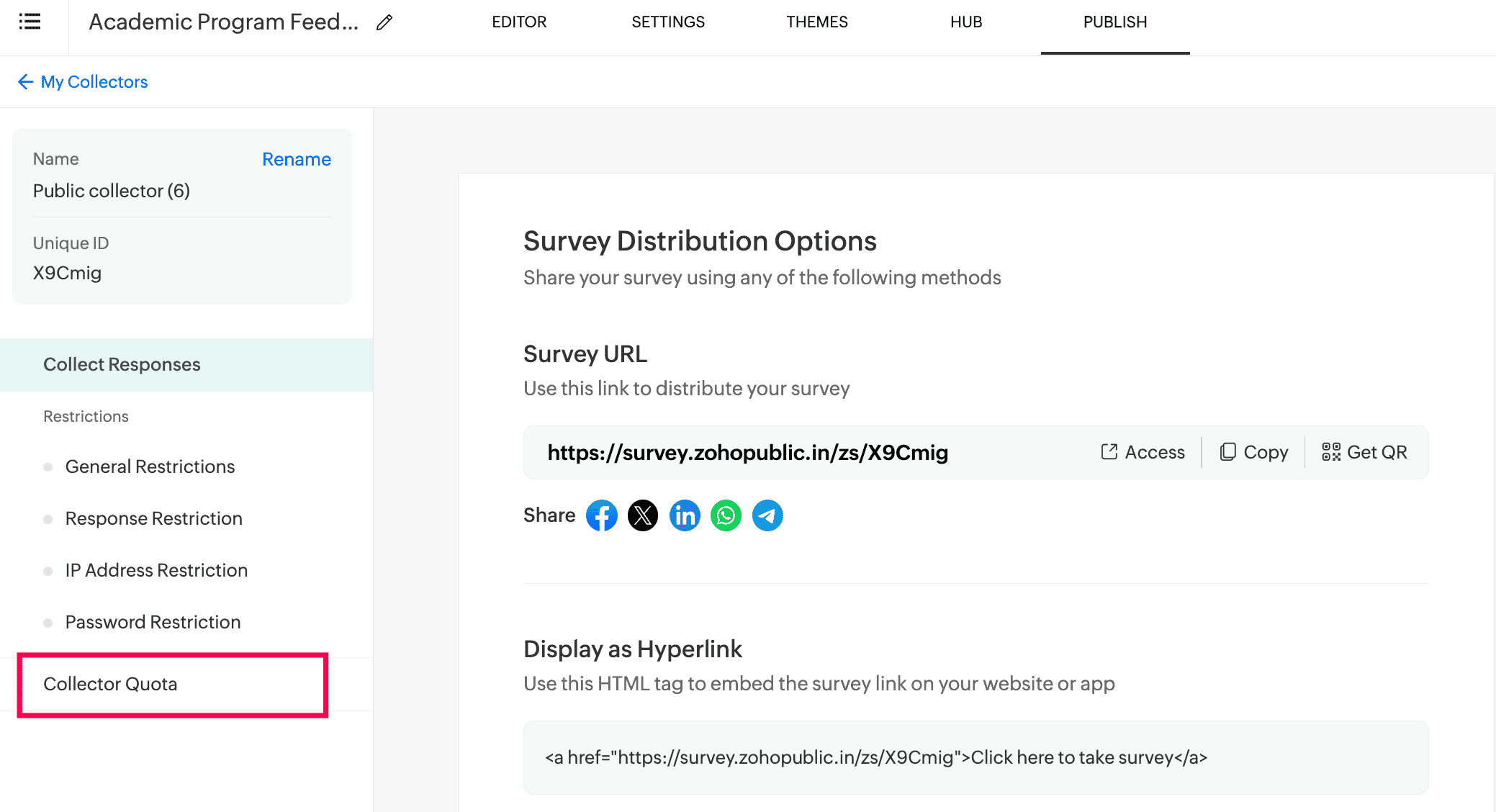Open the hamburger list menu icon
Image resolution: width=1496 pixels, height=812 pixels.
click(x=30, y=22)
